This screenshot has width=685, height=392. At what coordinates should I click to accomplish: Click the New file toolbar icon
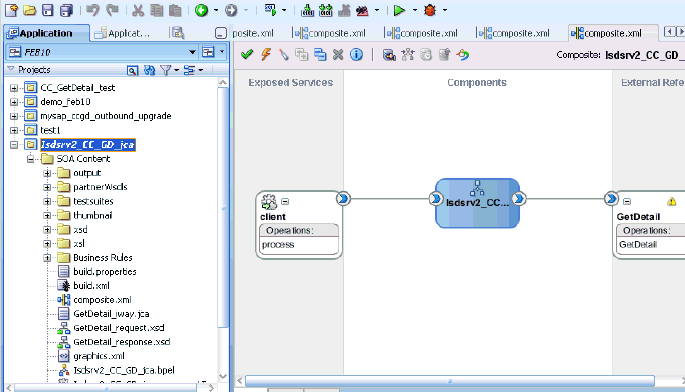[11, 10]
